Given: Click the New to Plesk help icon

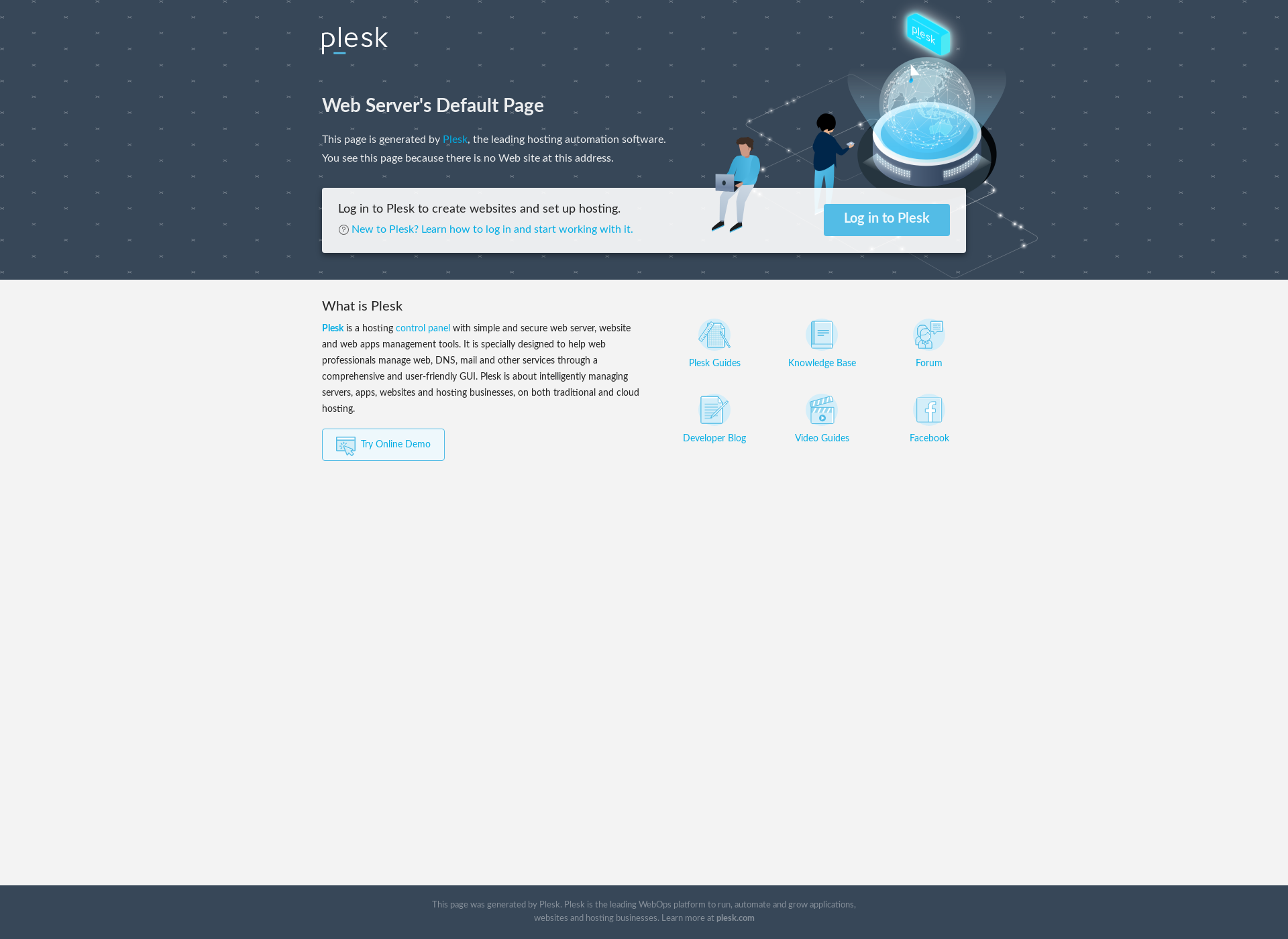Looking at the screenshot, I should coord(343,230).
